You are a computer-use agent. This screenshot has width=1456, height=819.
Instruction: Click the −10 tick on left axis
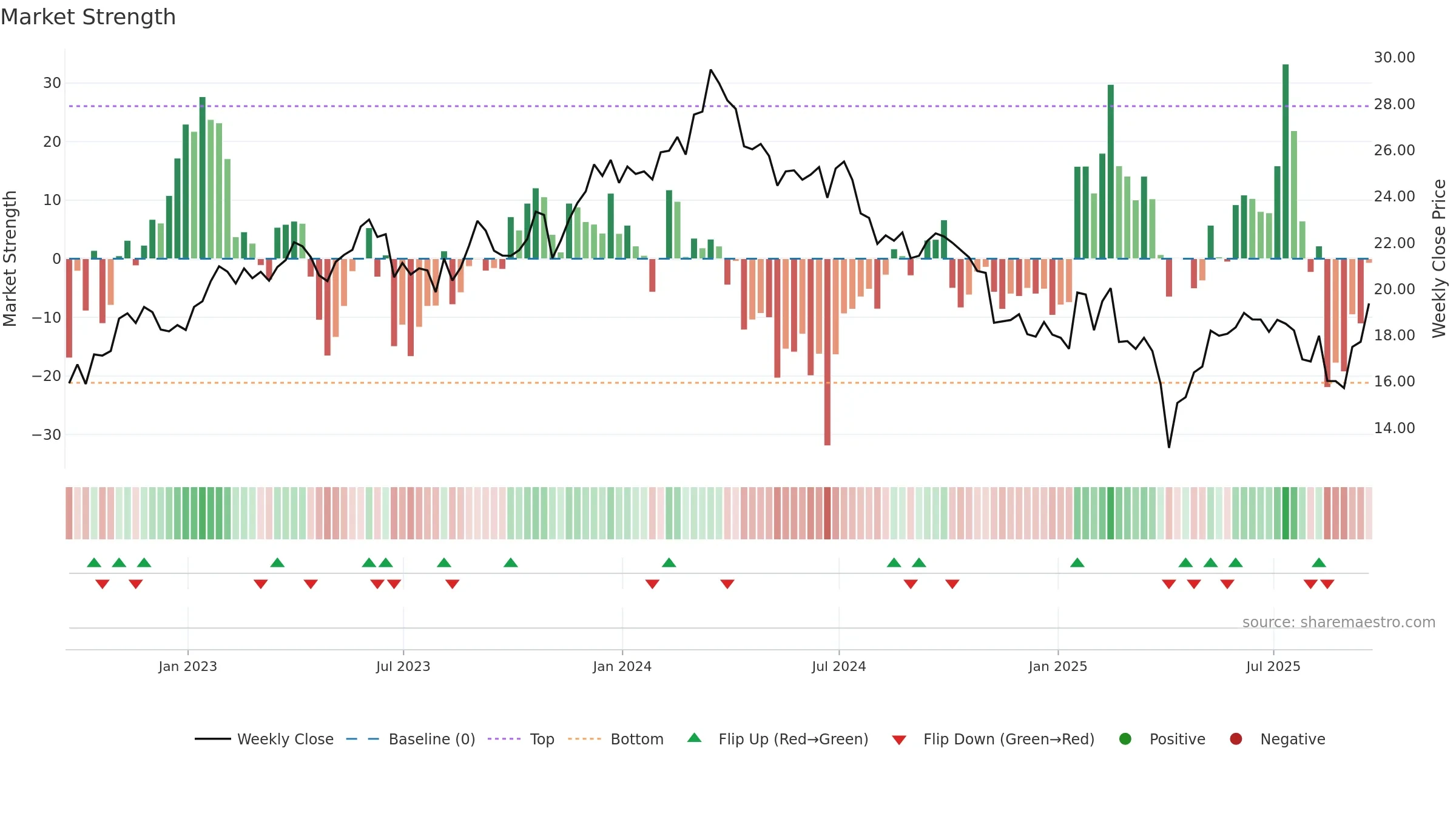(x=47, y=318)
